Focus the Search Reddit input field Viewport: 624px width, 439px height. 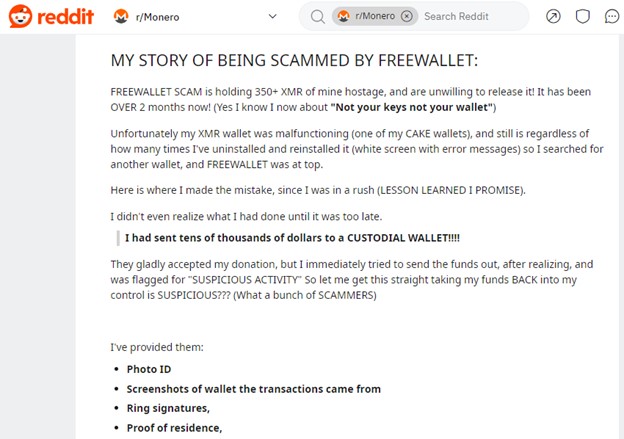[x=474, y=16]
